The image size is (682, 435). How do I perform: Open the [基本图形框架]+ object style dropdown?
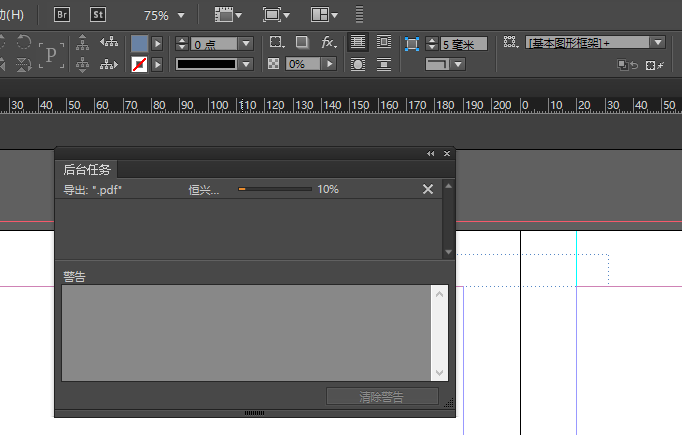click(x=595, y=43)
